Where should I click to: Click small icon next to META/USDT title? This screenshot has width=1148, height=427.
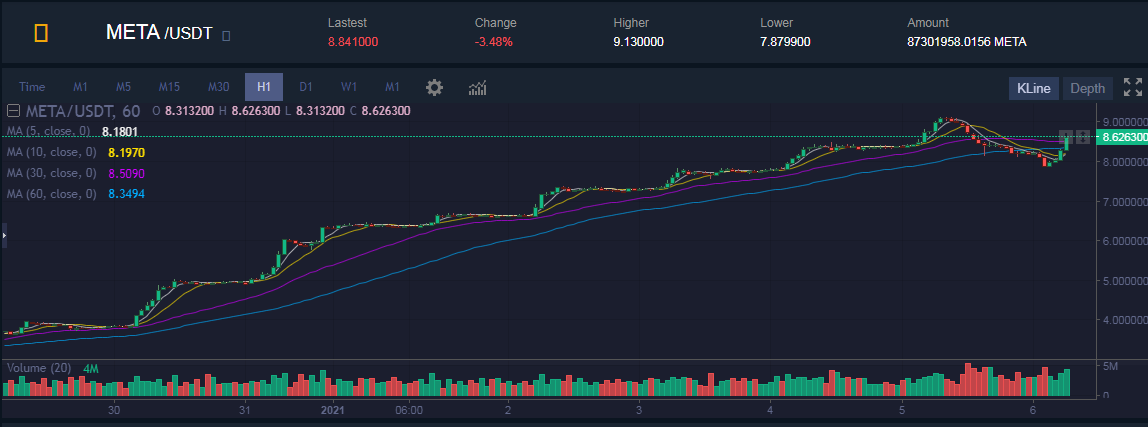[x=226, y=35]
